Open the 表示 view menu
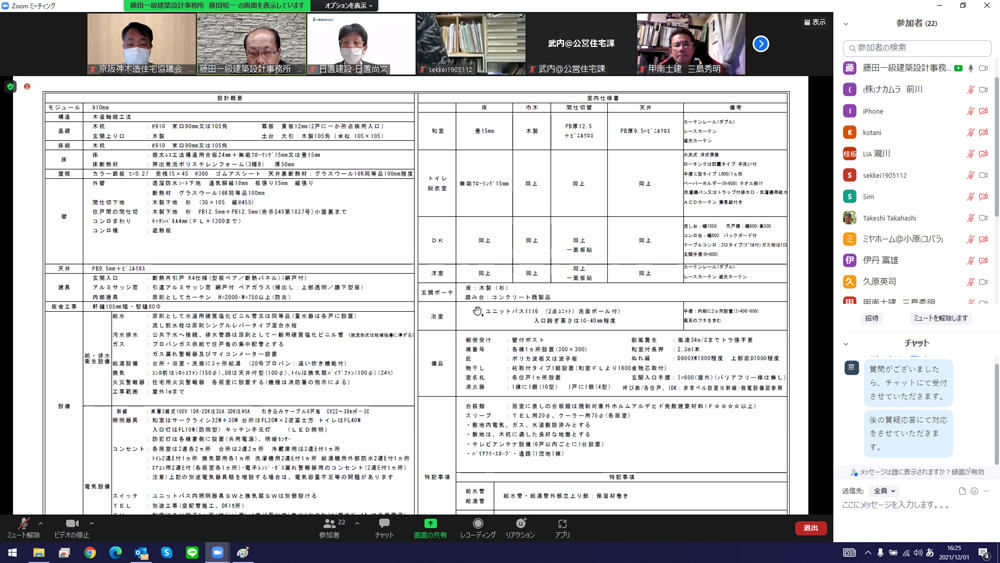This screenshot has height=563, width=1000. click(x=815, y=22)
